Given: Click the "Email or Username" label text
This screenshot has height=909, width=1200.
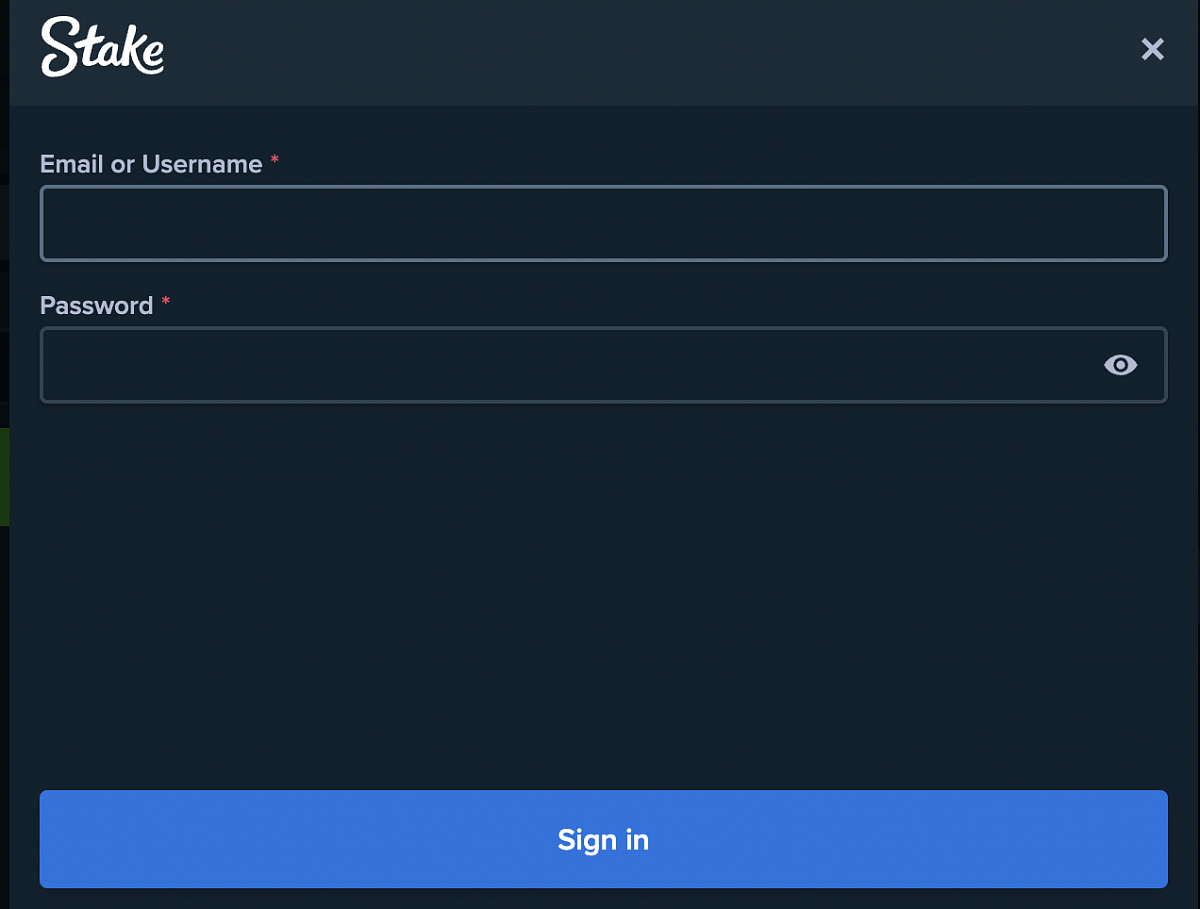Looking at the screenshot, I should pos(151,164).
